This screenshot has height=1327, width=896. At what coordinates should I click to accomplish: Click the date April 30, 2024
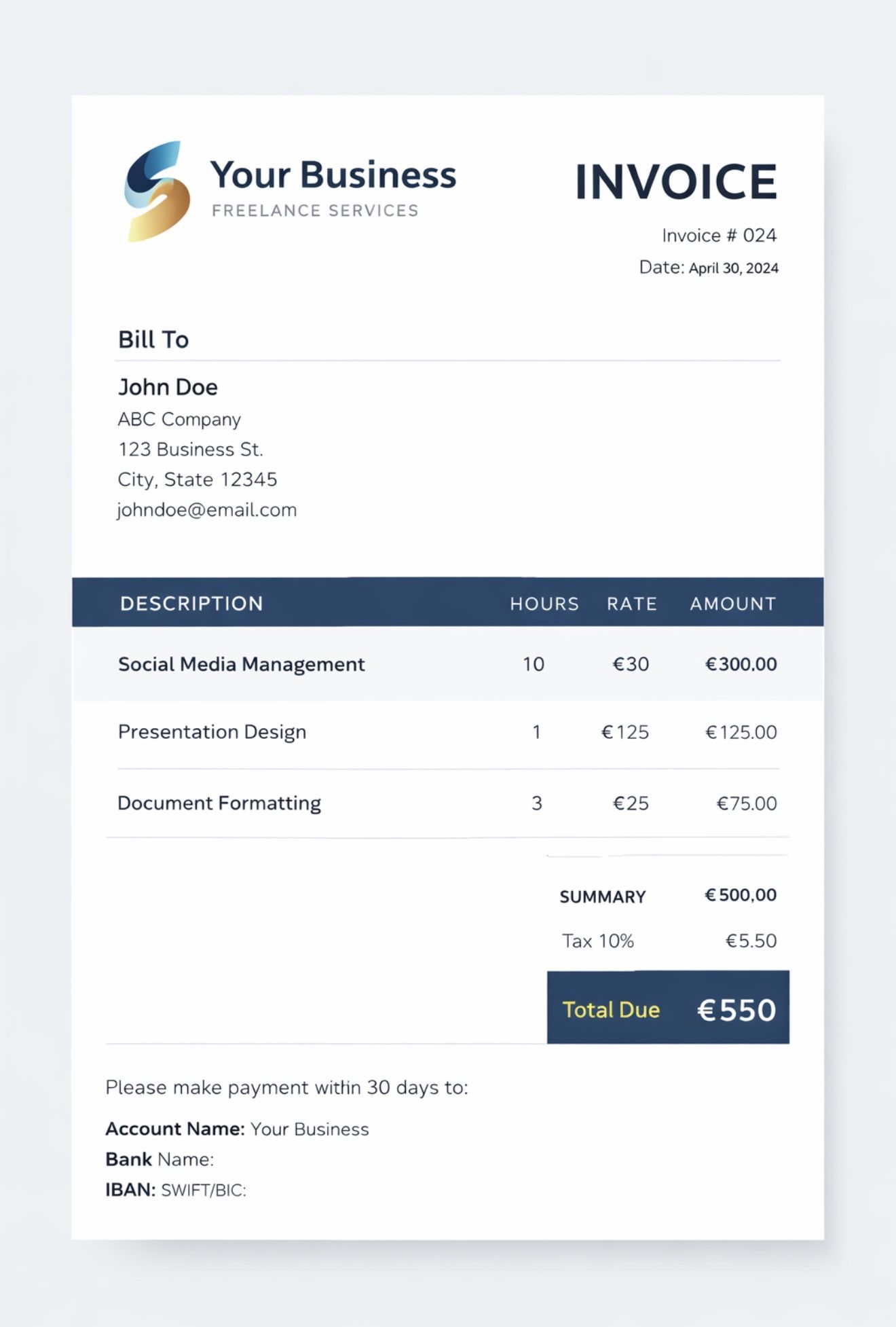coord(733,268)
